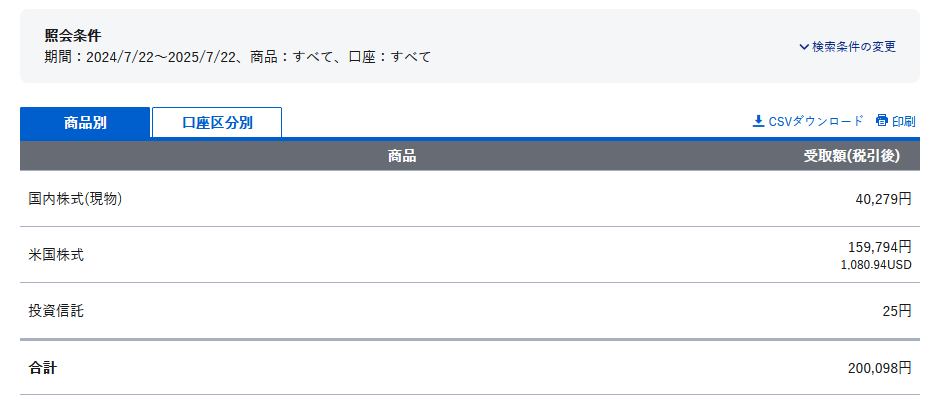
Task: Switch to the 商品別 tab
Action: click(x=85, y=123)
